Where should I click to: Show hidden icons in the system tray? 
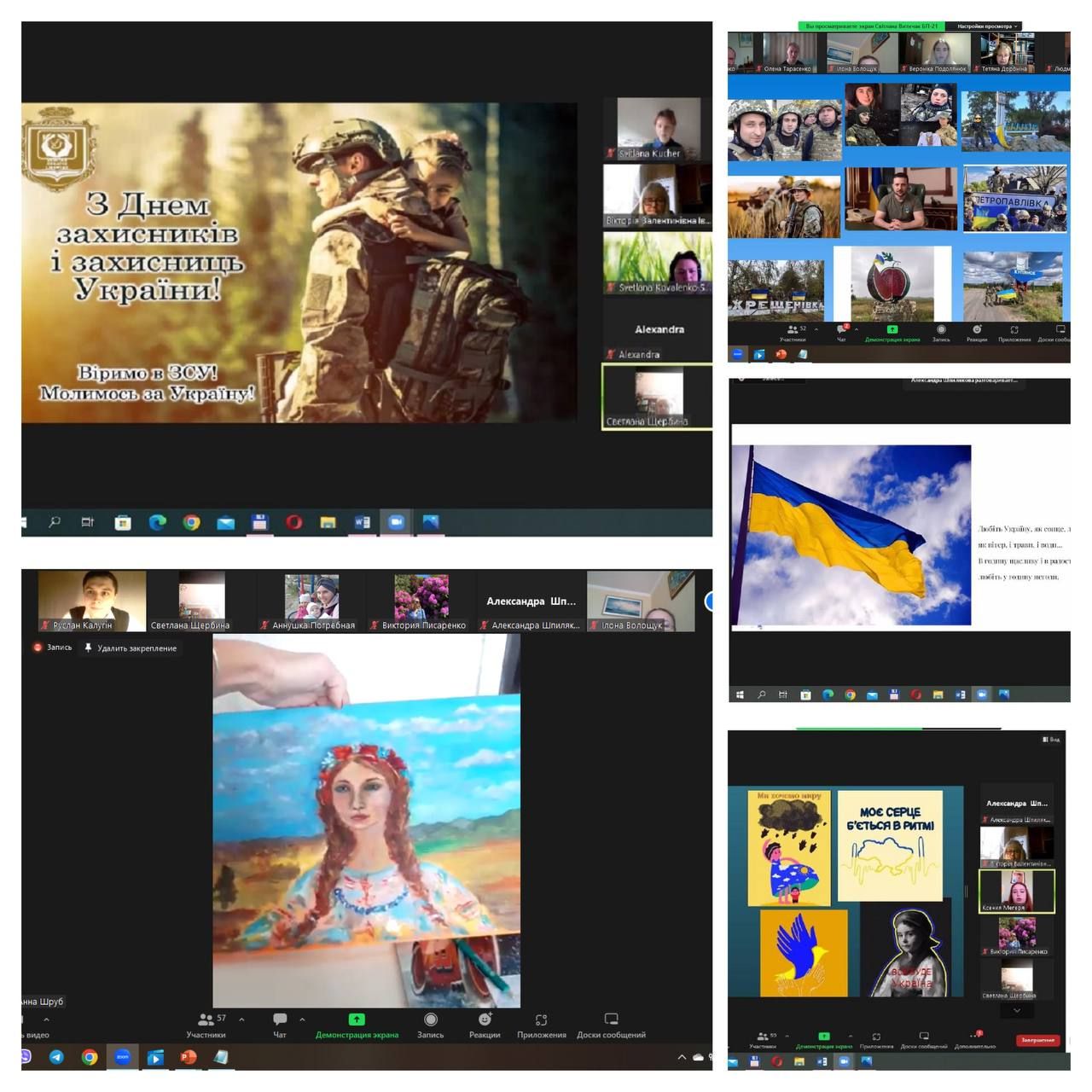pos(682,1057)
